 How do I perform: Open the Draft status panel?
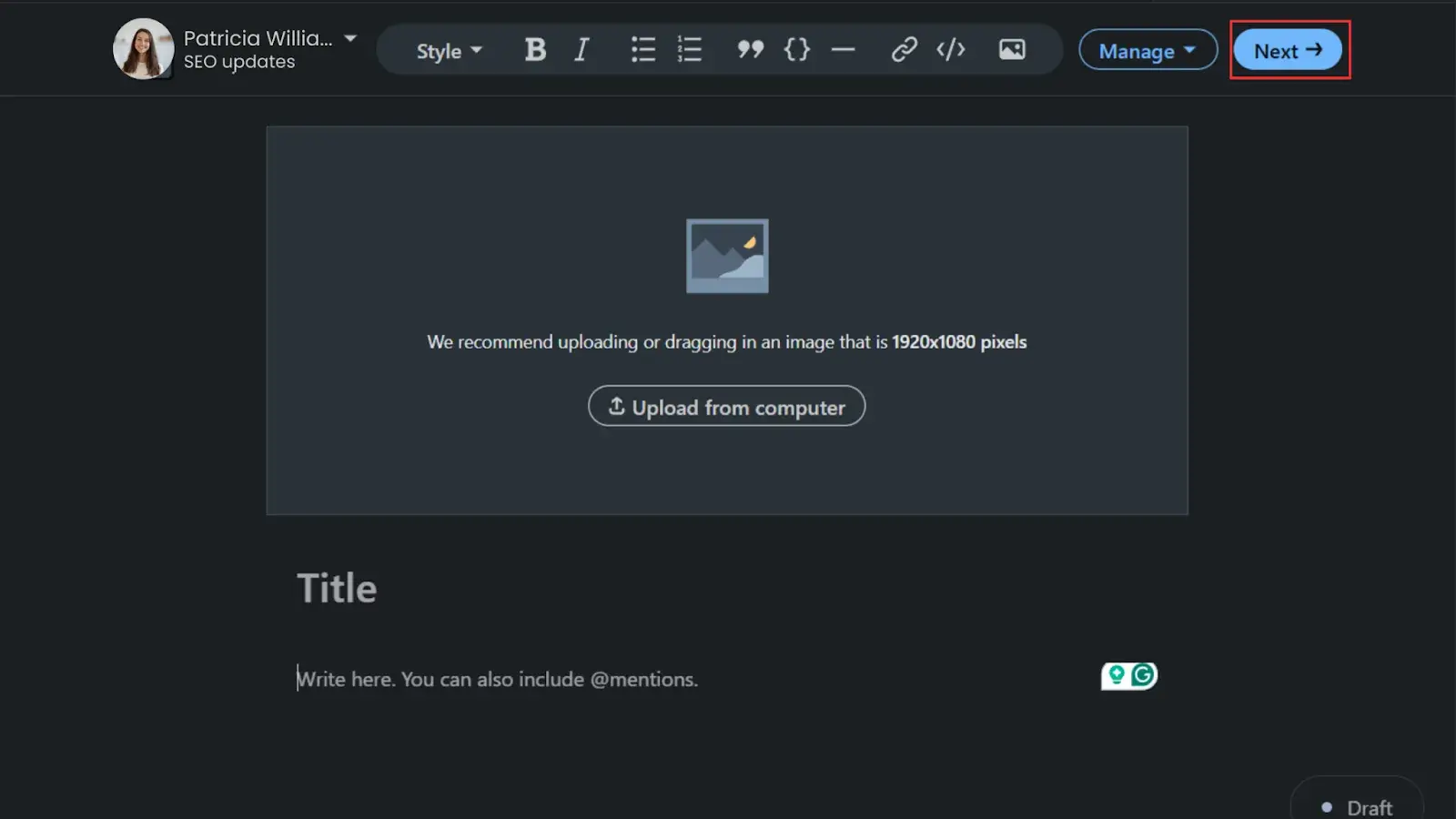[x=1358, y=805]
